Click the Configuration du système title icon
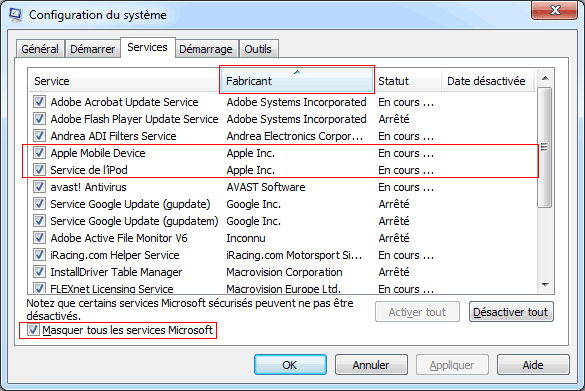This screenshot has width=585, height=391. tap(16, 14)
